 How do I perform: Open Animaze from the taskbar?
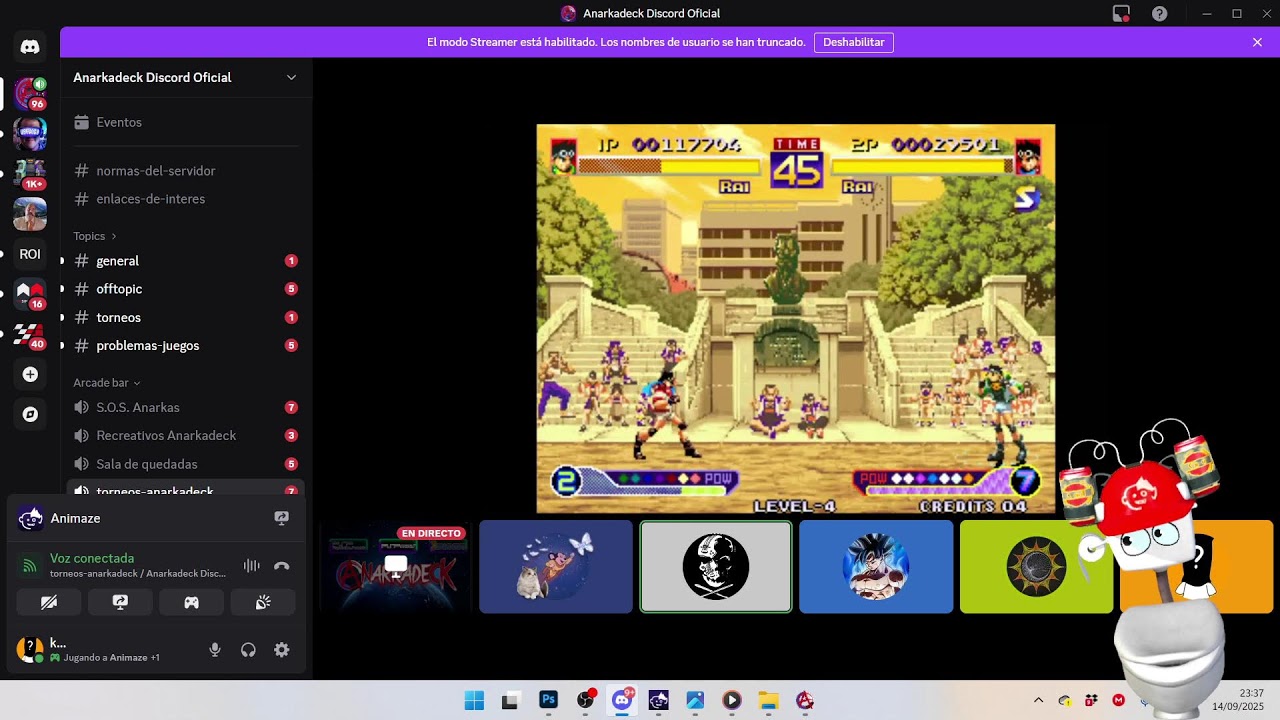(658, 700)
